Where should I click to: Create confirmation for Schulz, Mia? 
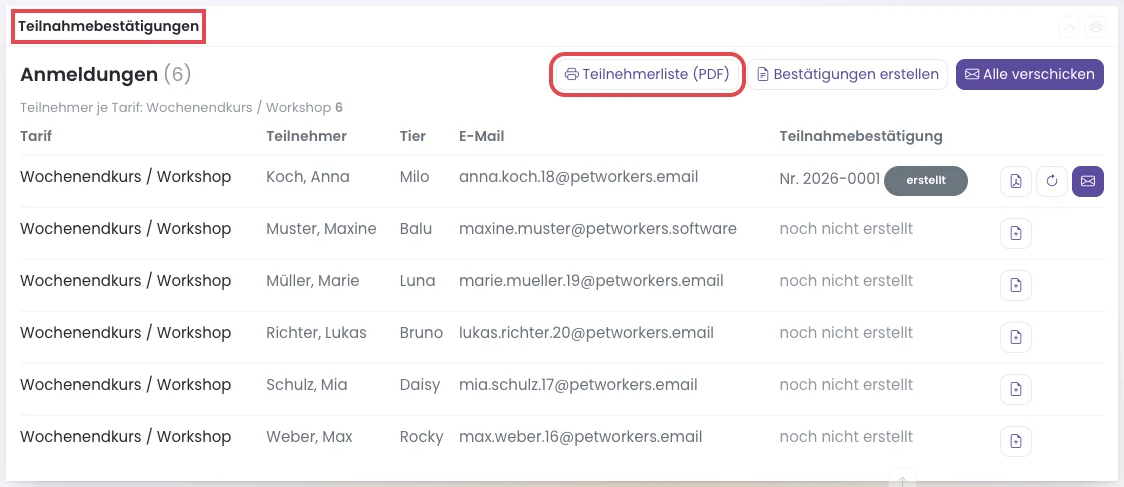pyautogui.click(x=1016, y=389)
